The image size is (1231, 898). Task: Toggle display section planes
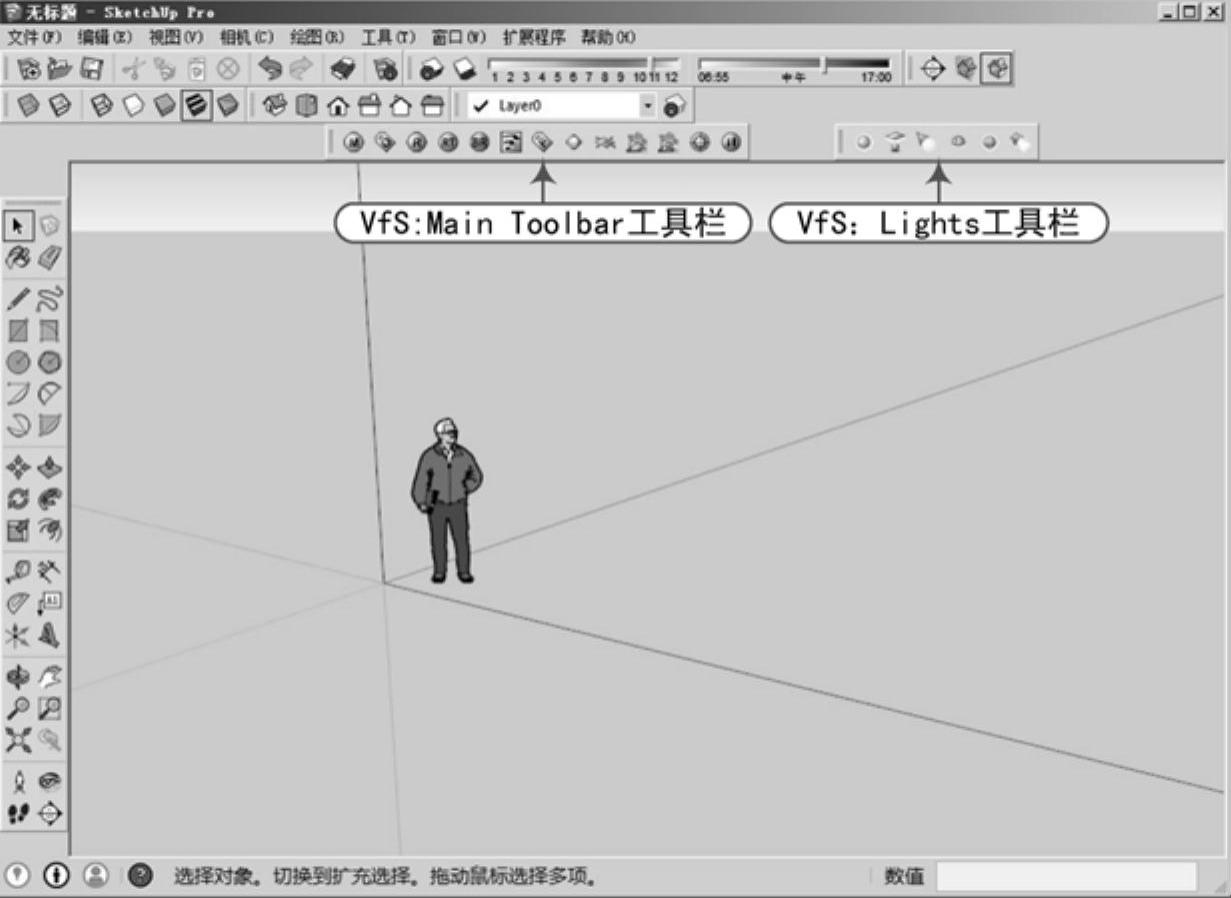click(x=968, y=68)
